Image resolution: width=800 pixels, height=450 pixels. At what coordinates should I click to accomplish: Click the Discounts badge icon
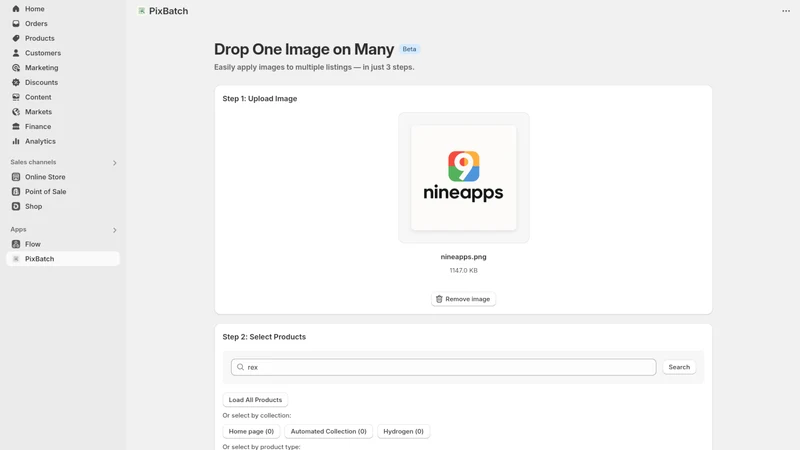(x=16, y=82)
